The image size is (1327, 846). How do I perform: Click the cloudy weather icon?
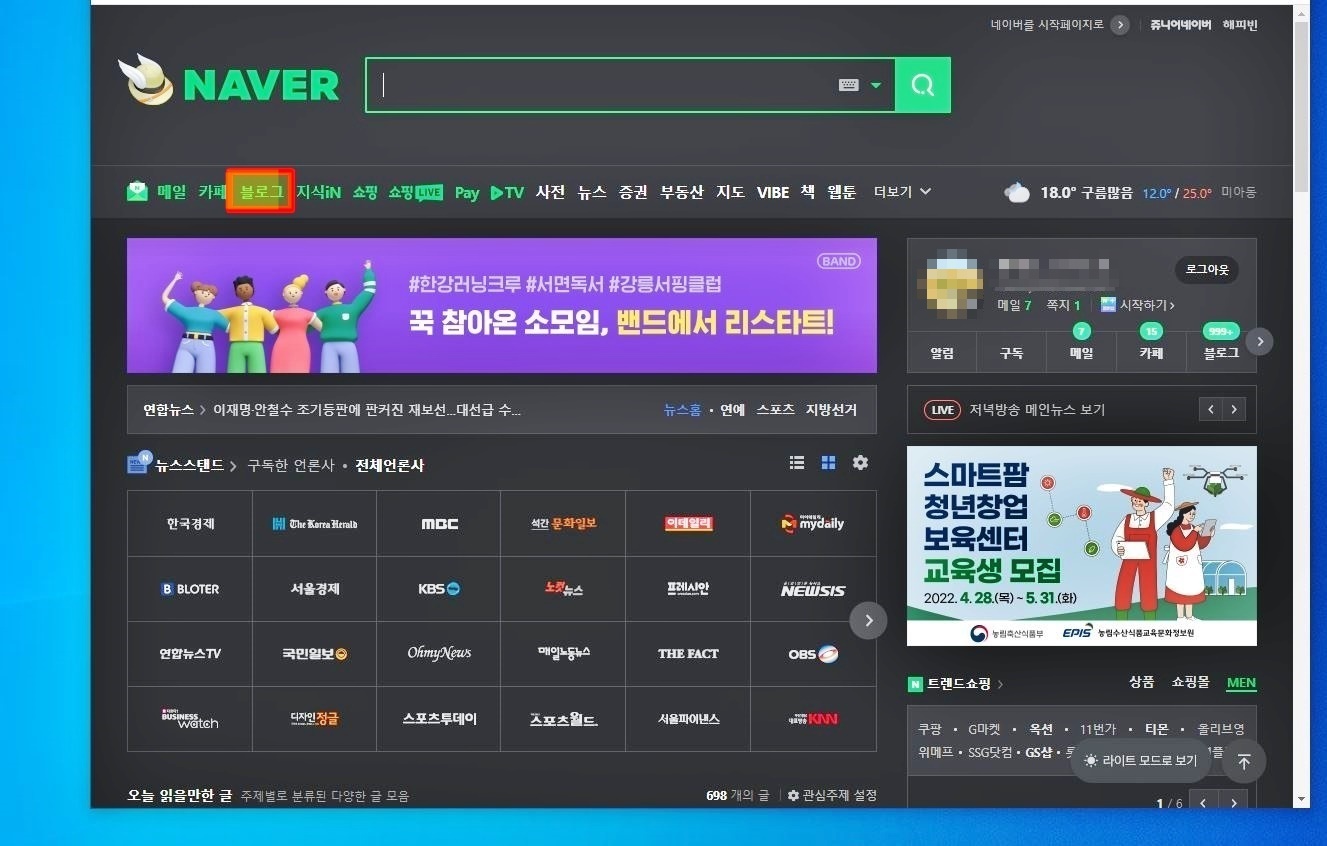1017,192
